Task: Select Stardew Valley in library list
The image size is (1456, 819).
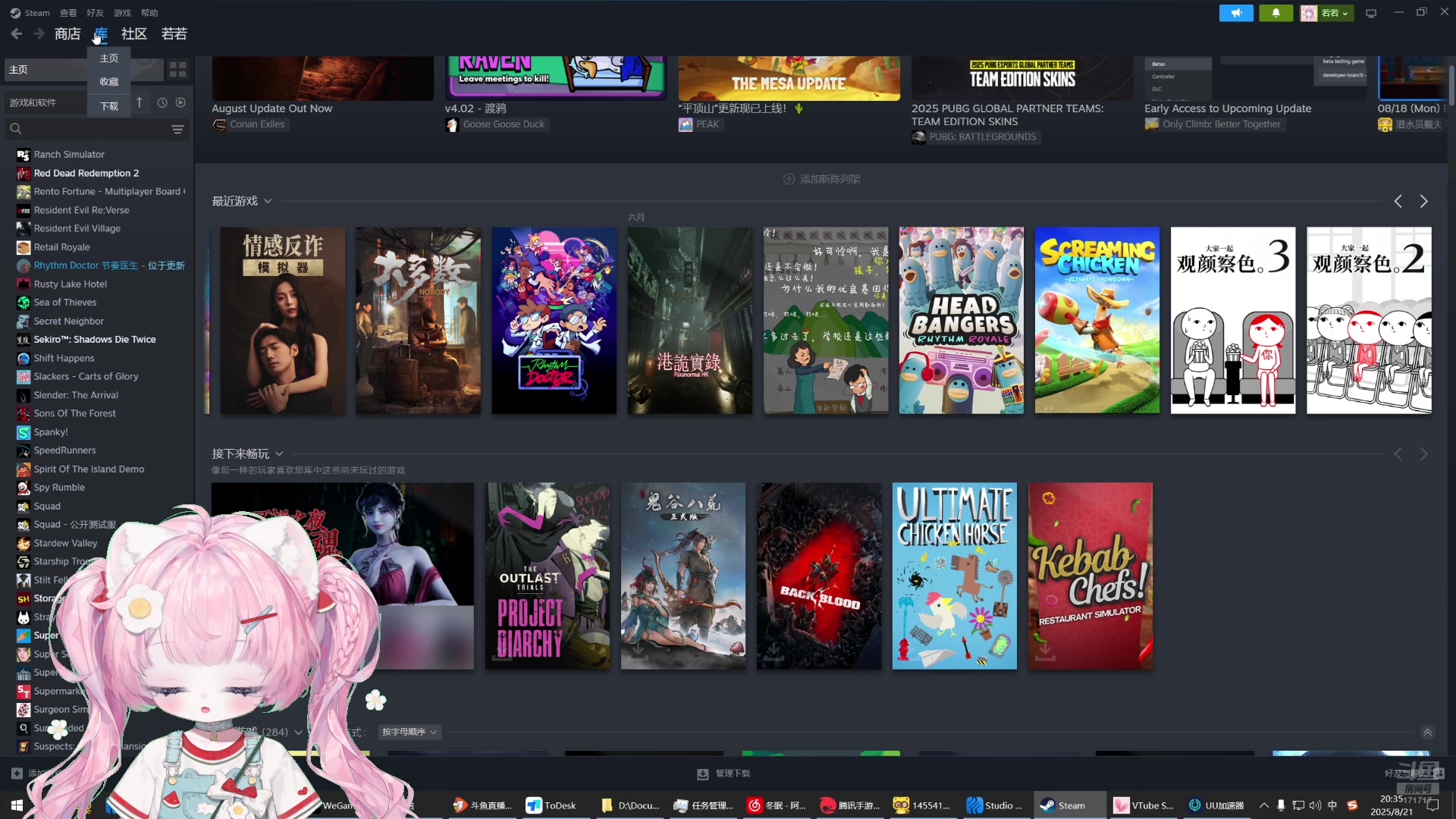Action: click(65, 543)
